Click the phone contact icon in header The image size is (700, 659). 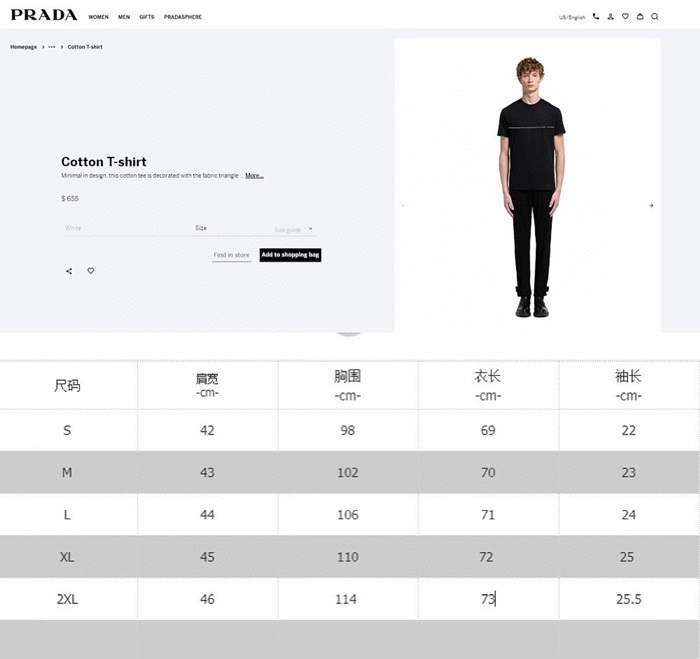tap(596, 17)
